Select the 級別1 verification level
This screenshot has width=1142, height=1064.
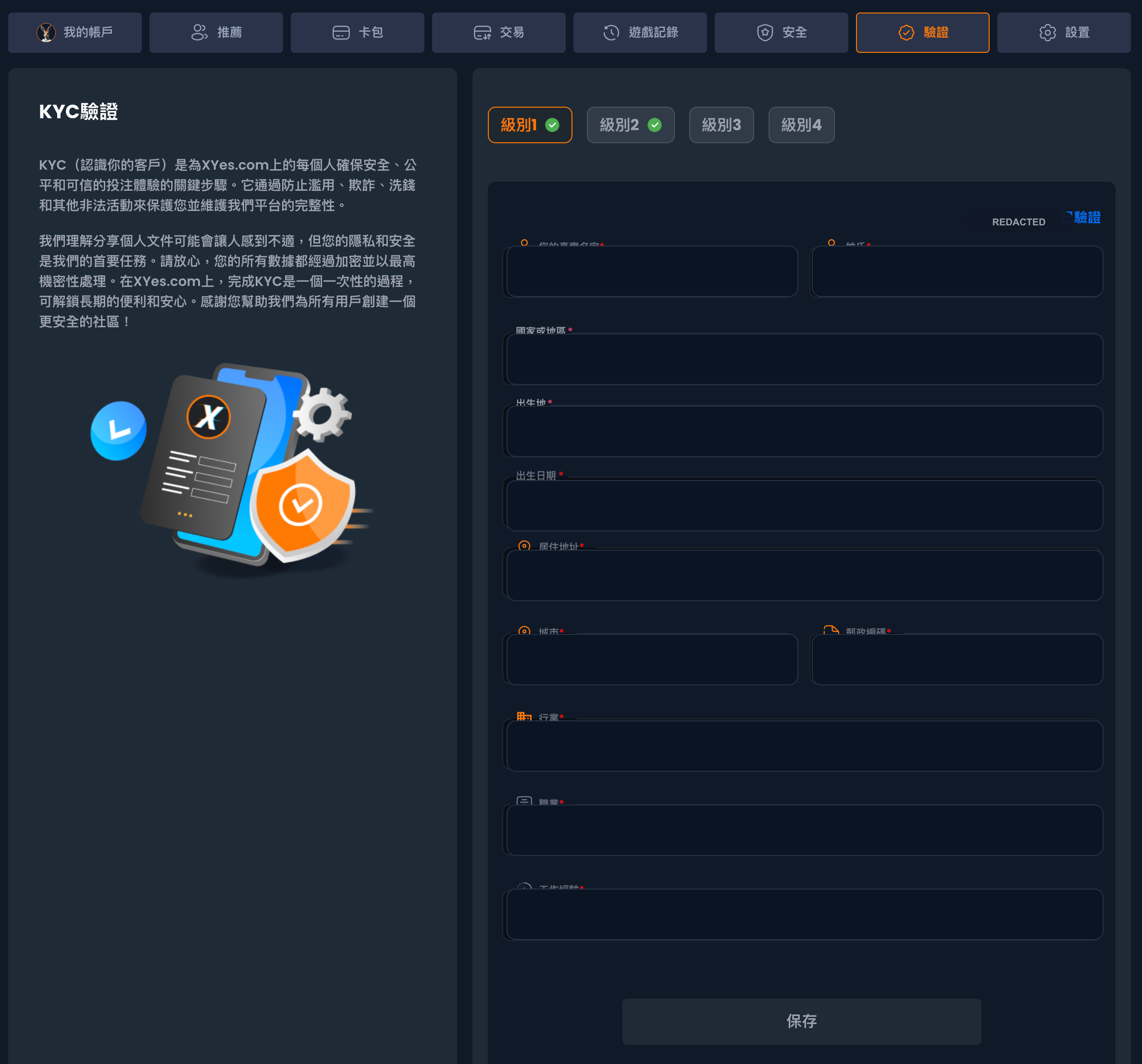pos(530,124)
